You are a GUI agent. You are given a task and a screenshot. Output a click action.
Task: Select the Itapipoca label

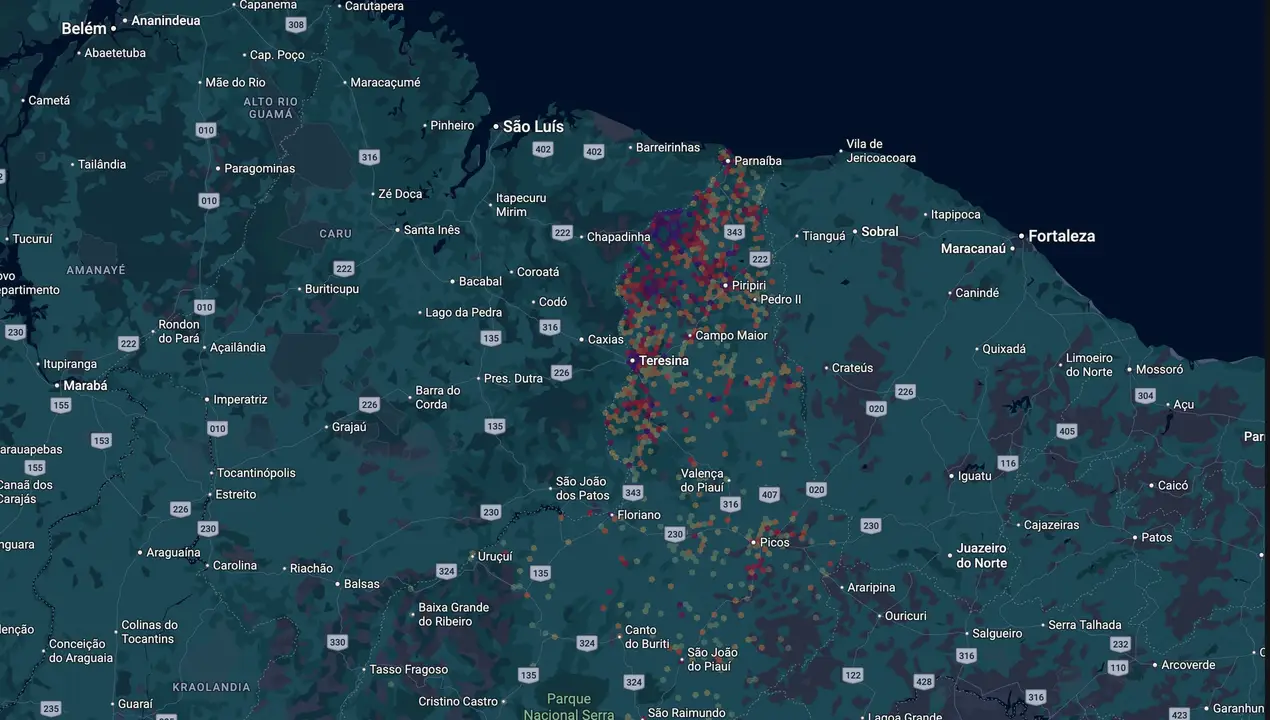click(x=956, y=215)
